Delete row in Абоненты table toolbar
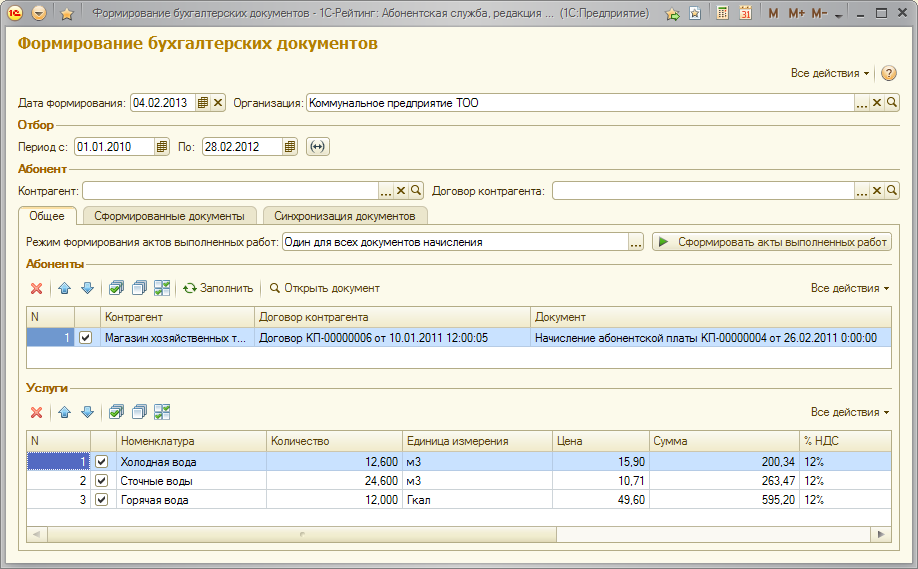The width and height of the screenshot is (918, 569). [x=37, y=288]
